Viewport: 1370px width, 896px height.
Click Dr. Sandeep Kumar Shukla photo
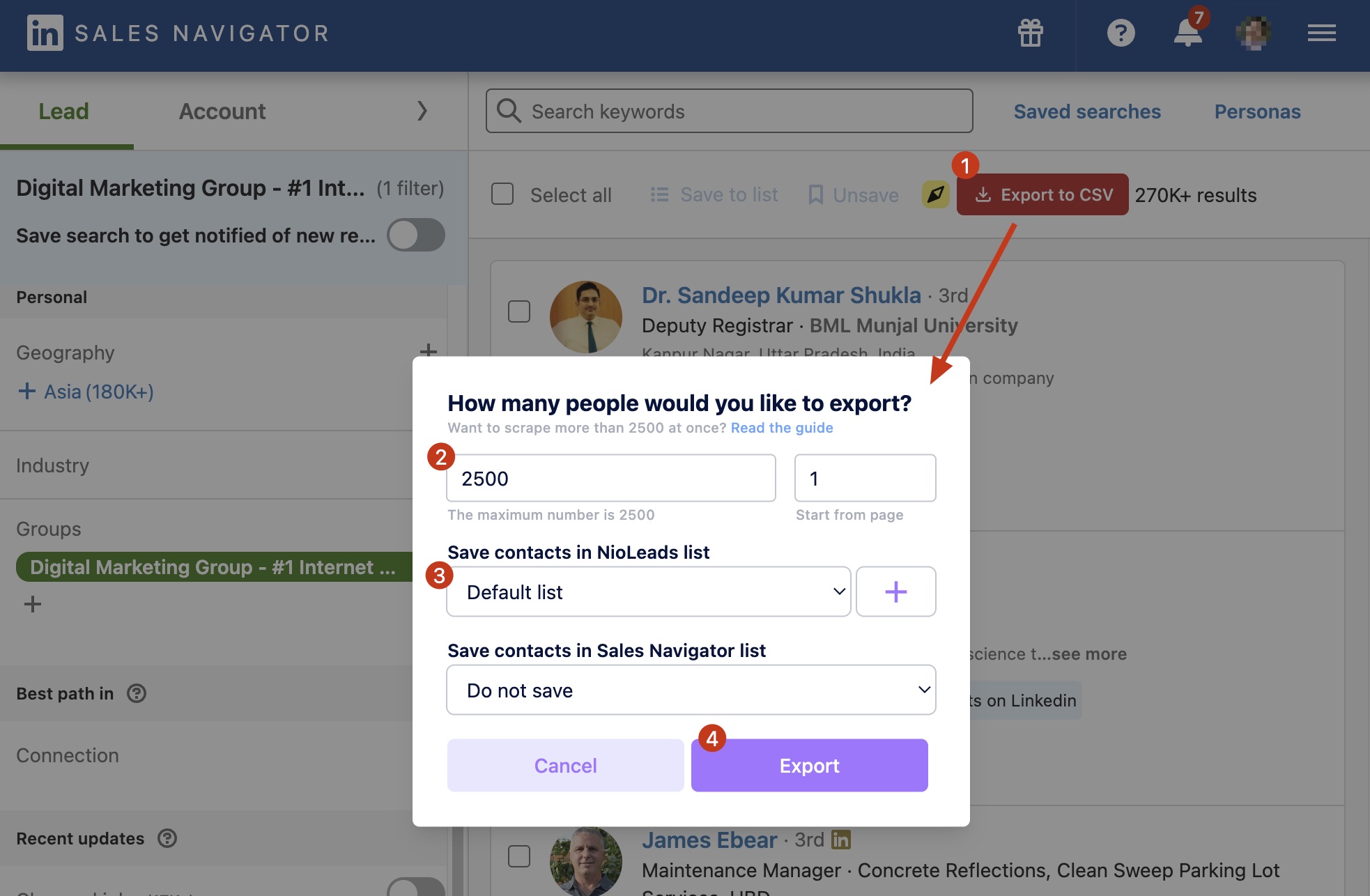point(585,318)
